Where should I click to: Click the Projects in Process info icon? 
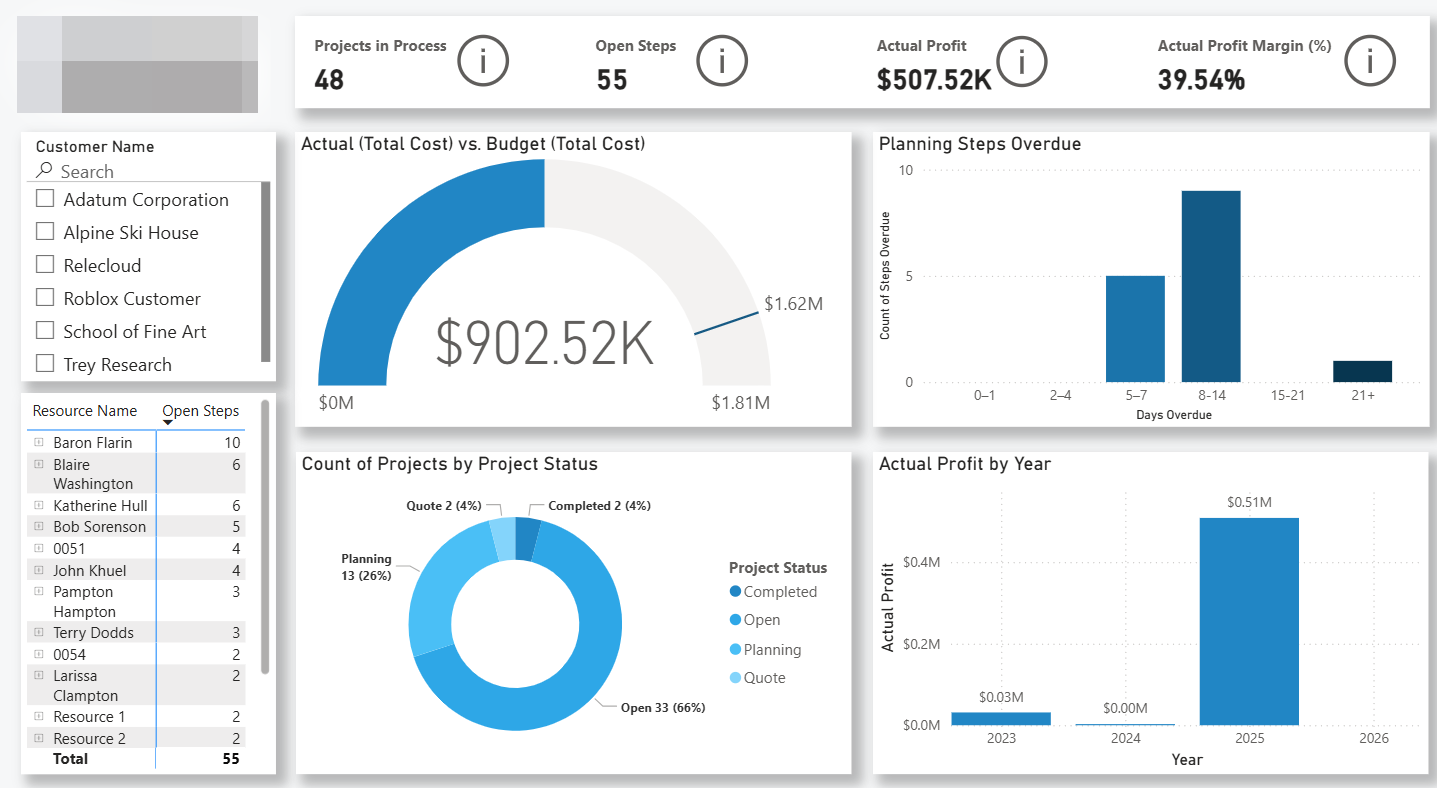click(x=483, y=62)
